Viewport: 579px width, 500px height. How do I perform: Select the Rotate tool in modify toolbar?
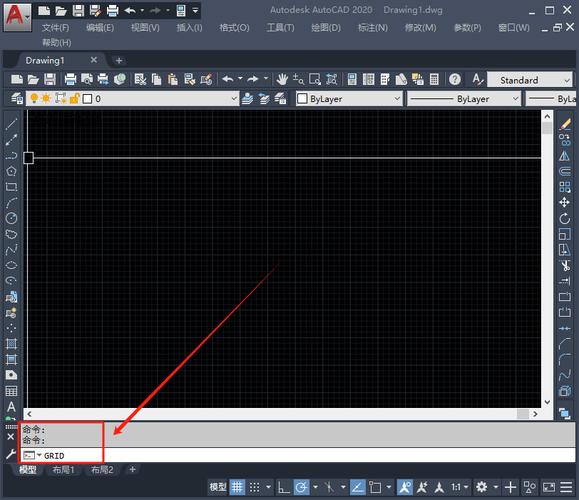(564, 218)
